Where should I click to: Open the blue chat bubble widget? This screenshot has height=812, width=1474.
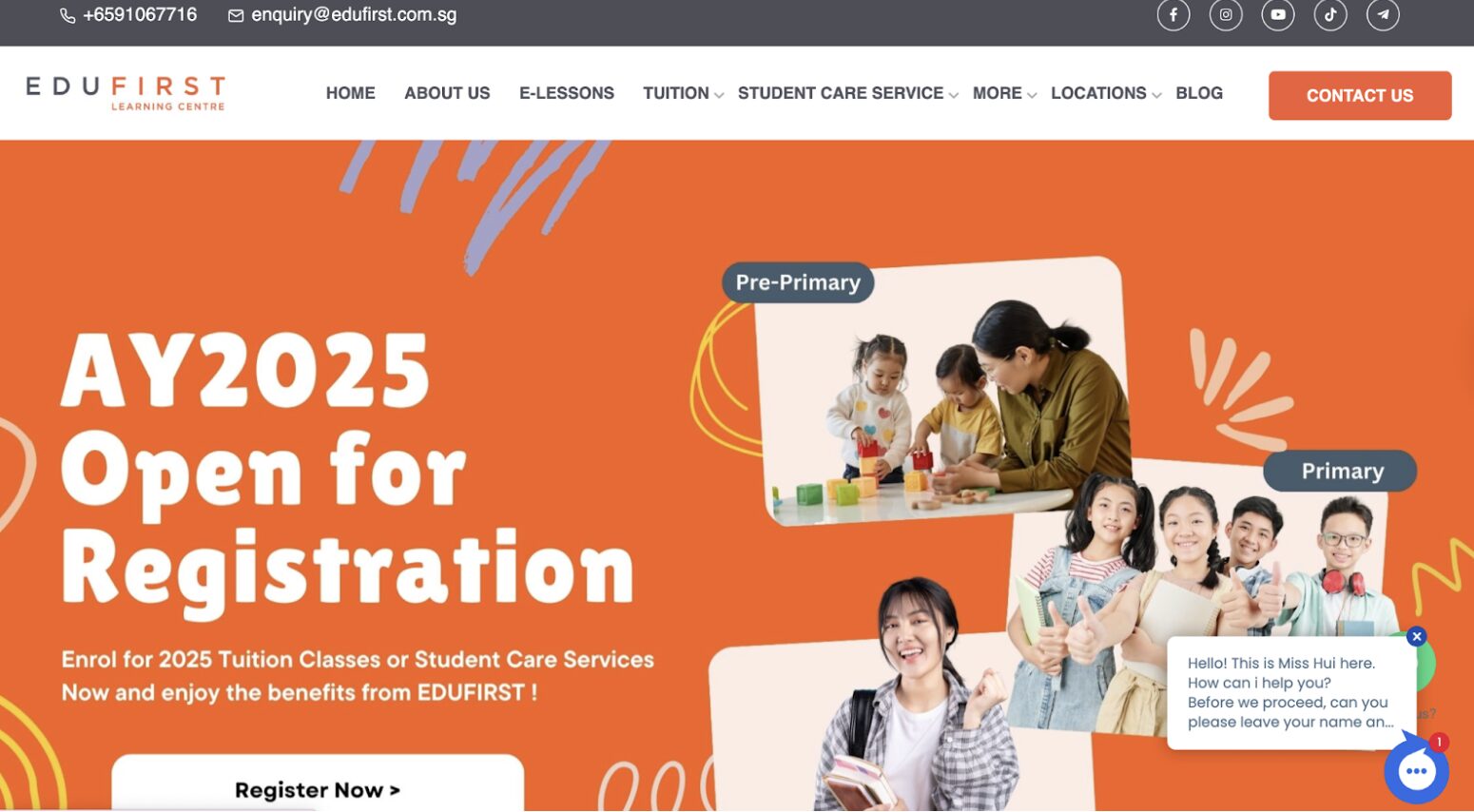[1416, 771]
